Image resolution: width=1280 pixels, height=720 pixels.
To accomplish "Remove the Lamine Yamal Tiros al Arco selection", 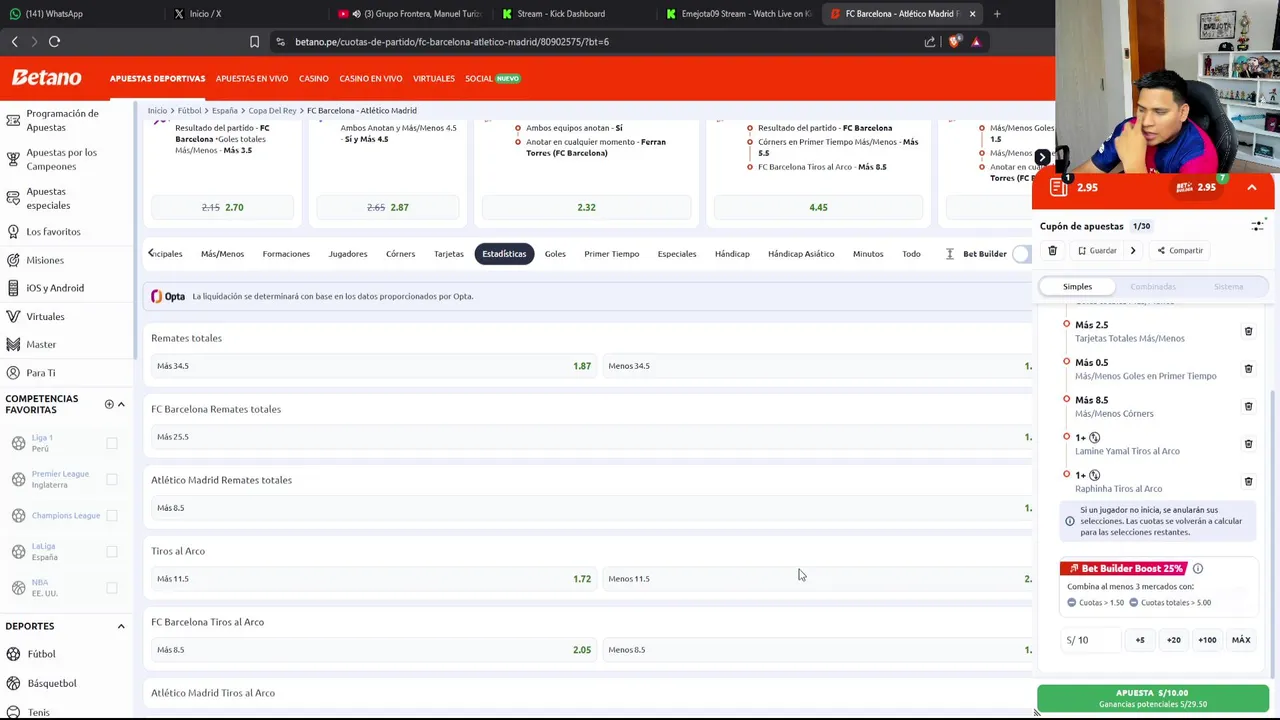I will click(x=1248, y=444).
